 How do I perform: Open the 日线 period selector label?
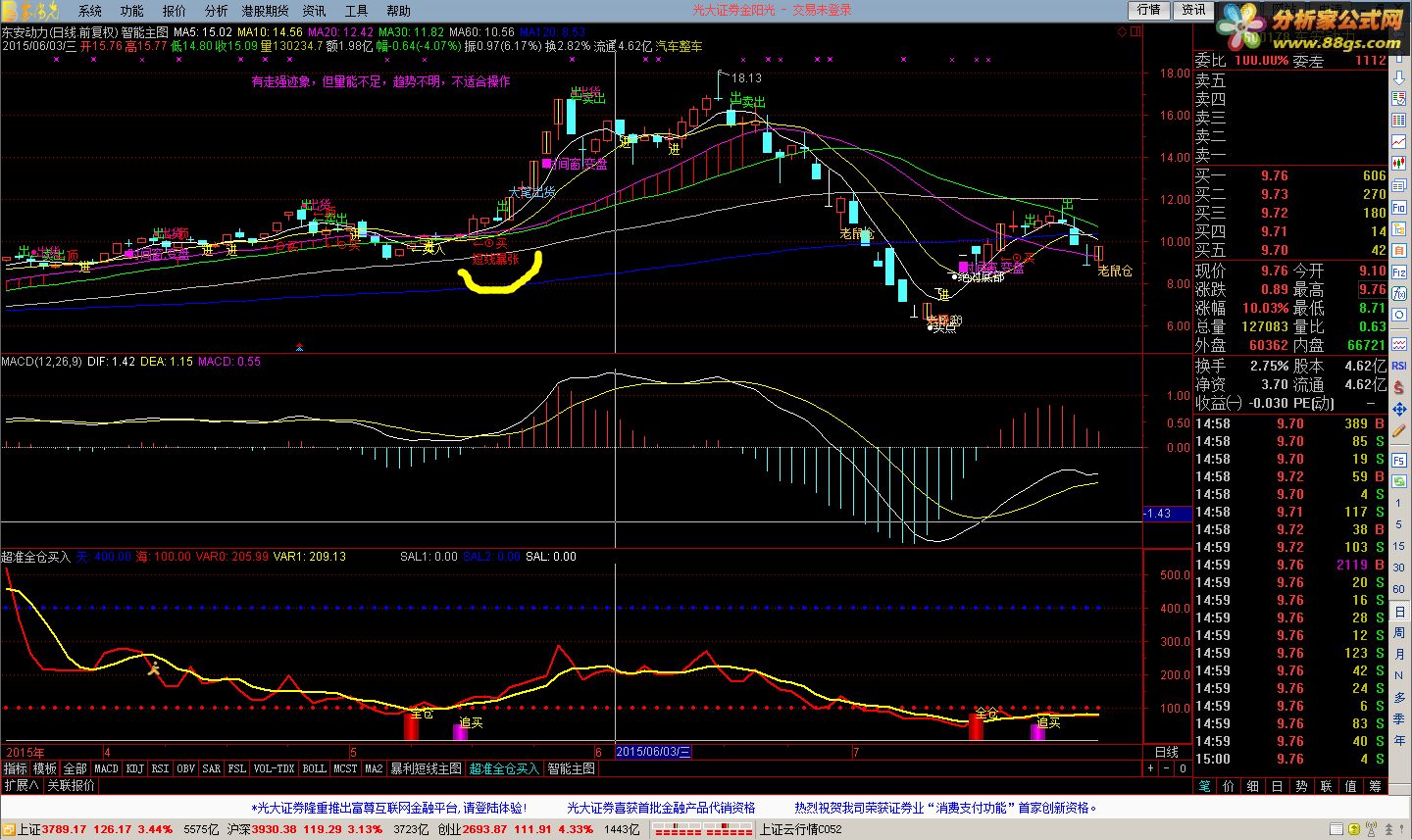1167,752
